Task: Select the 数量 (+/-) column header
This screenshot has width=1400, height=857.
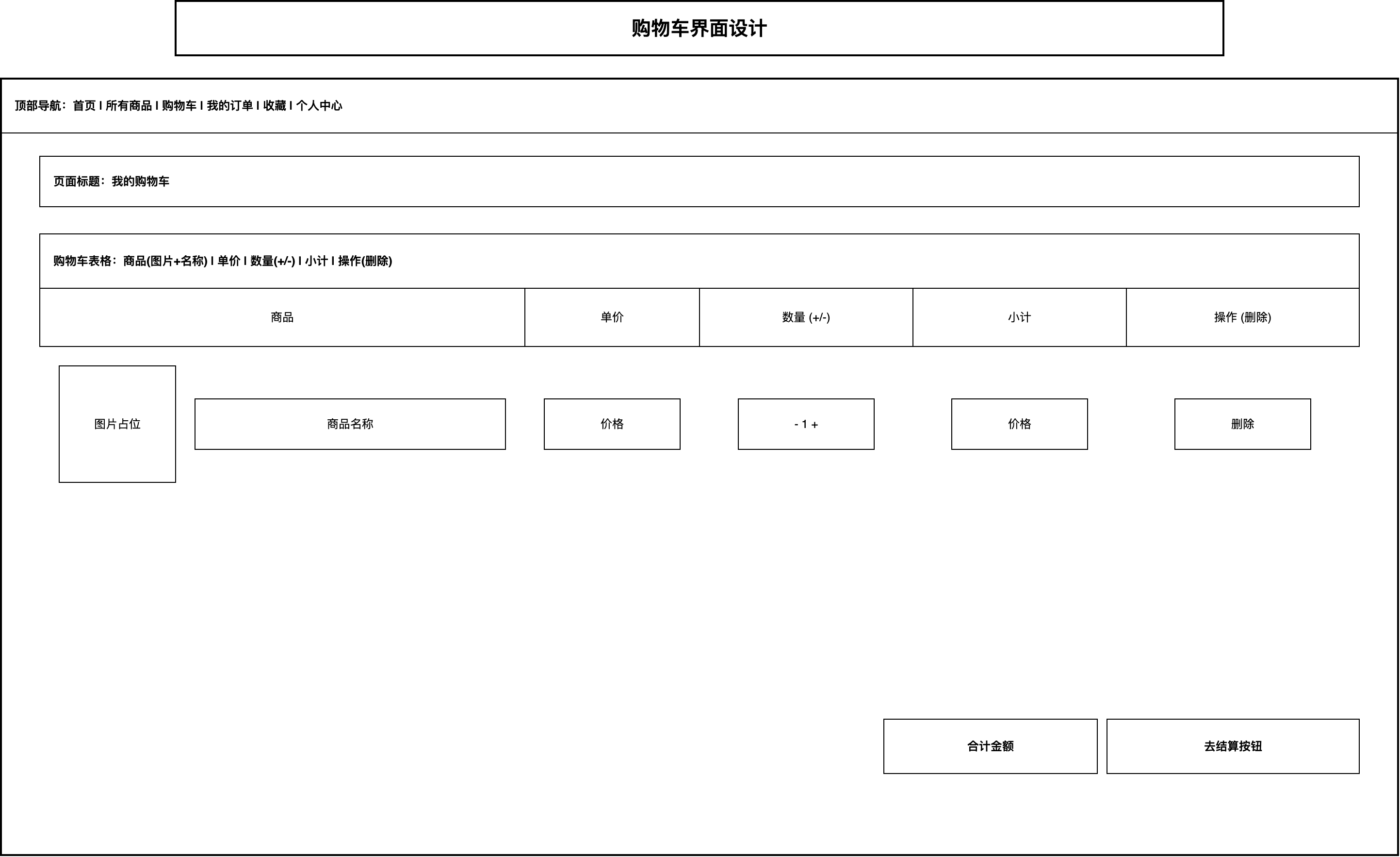Action: (x=806, y=317)
